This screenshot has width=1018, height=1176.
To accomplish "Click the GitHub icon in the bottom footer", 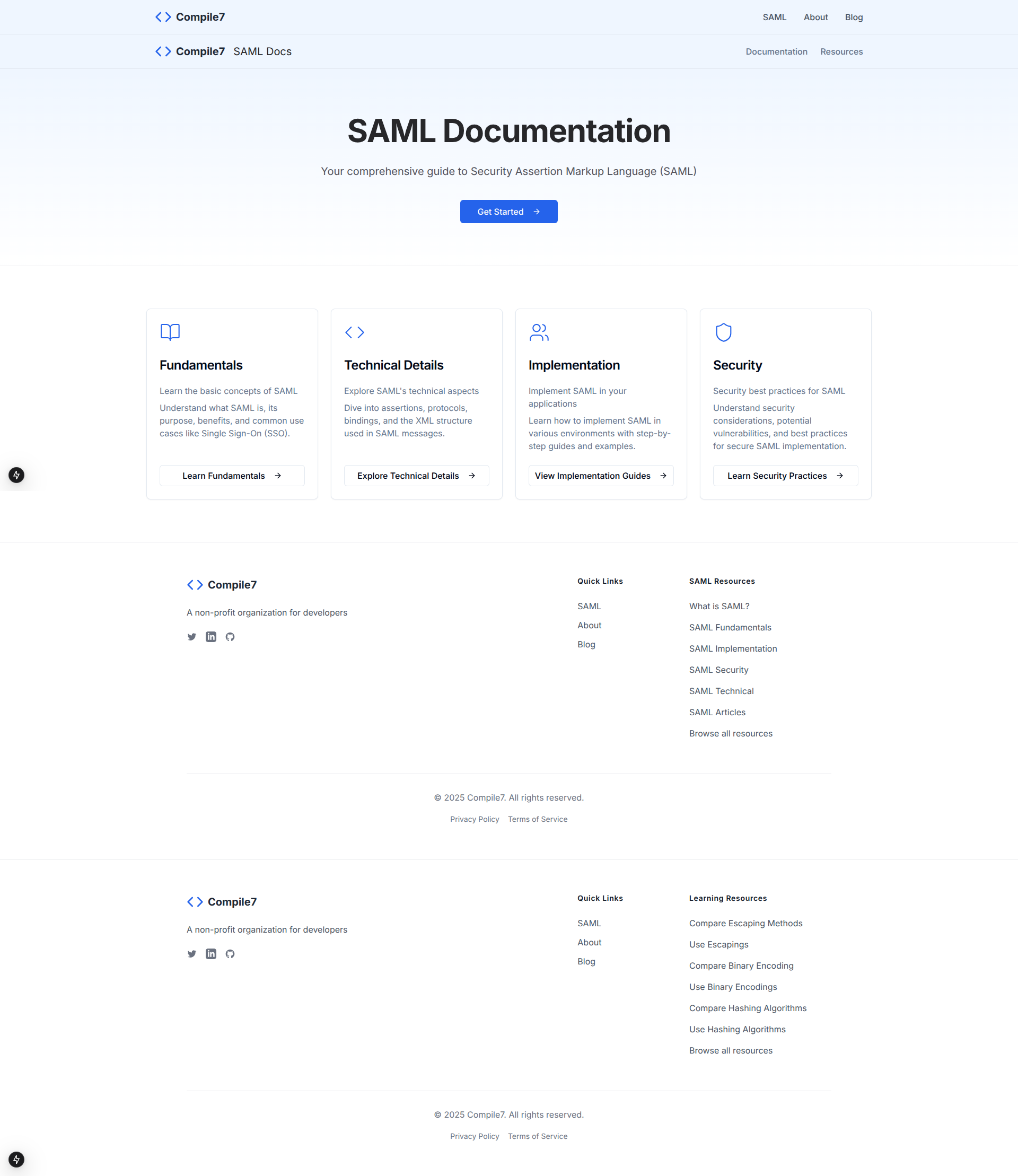I will (230, 954).
